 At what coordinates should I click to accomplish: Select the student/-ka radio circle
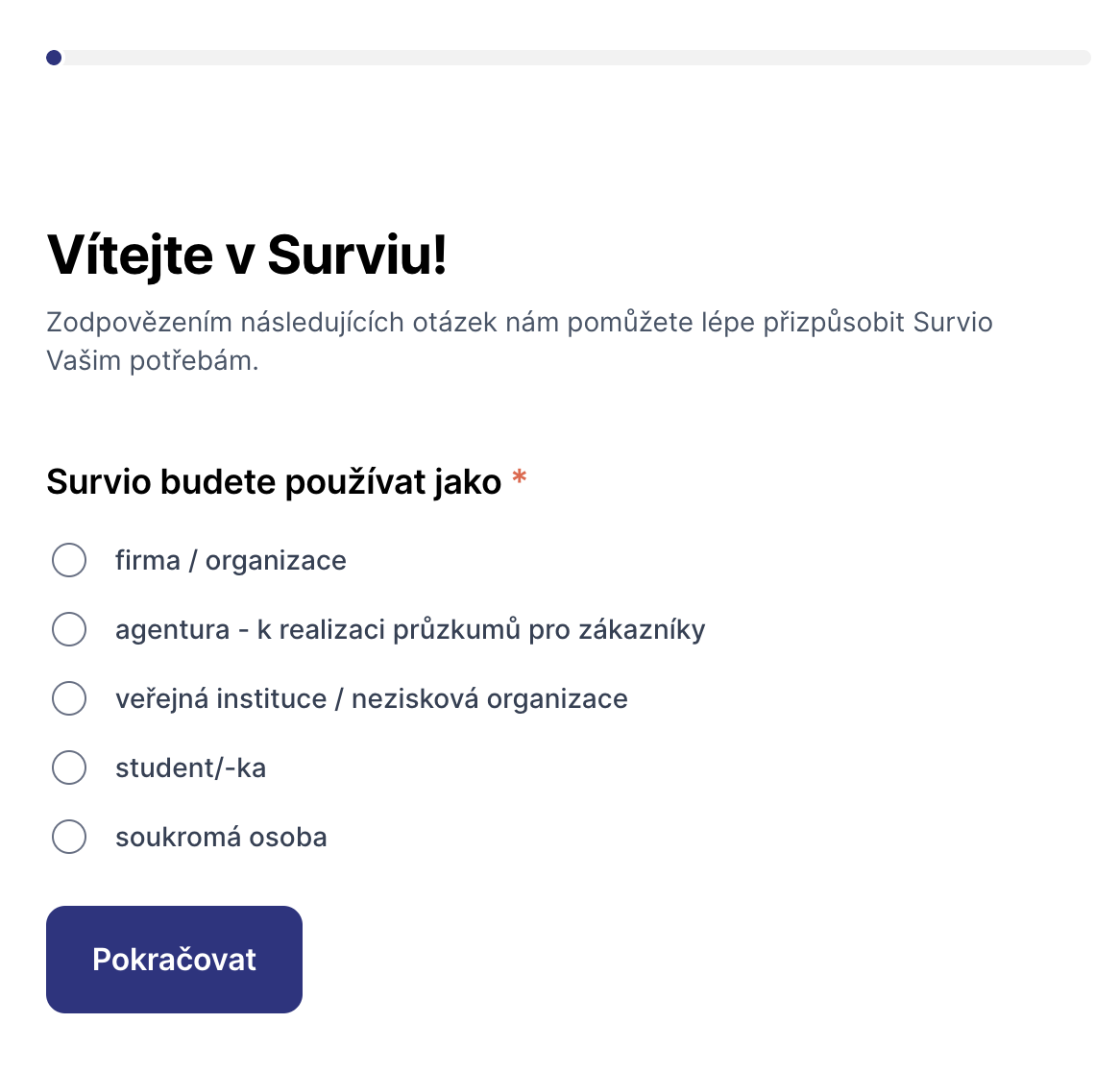[69, 767]
